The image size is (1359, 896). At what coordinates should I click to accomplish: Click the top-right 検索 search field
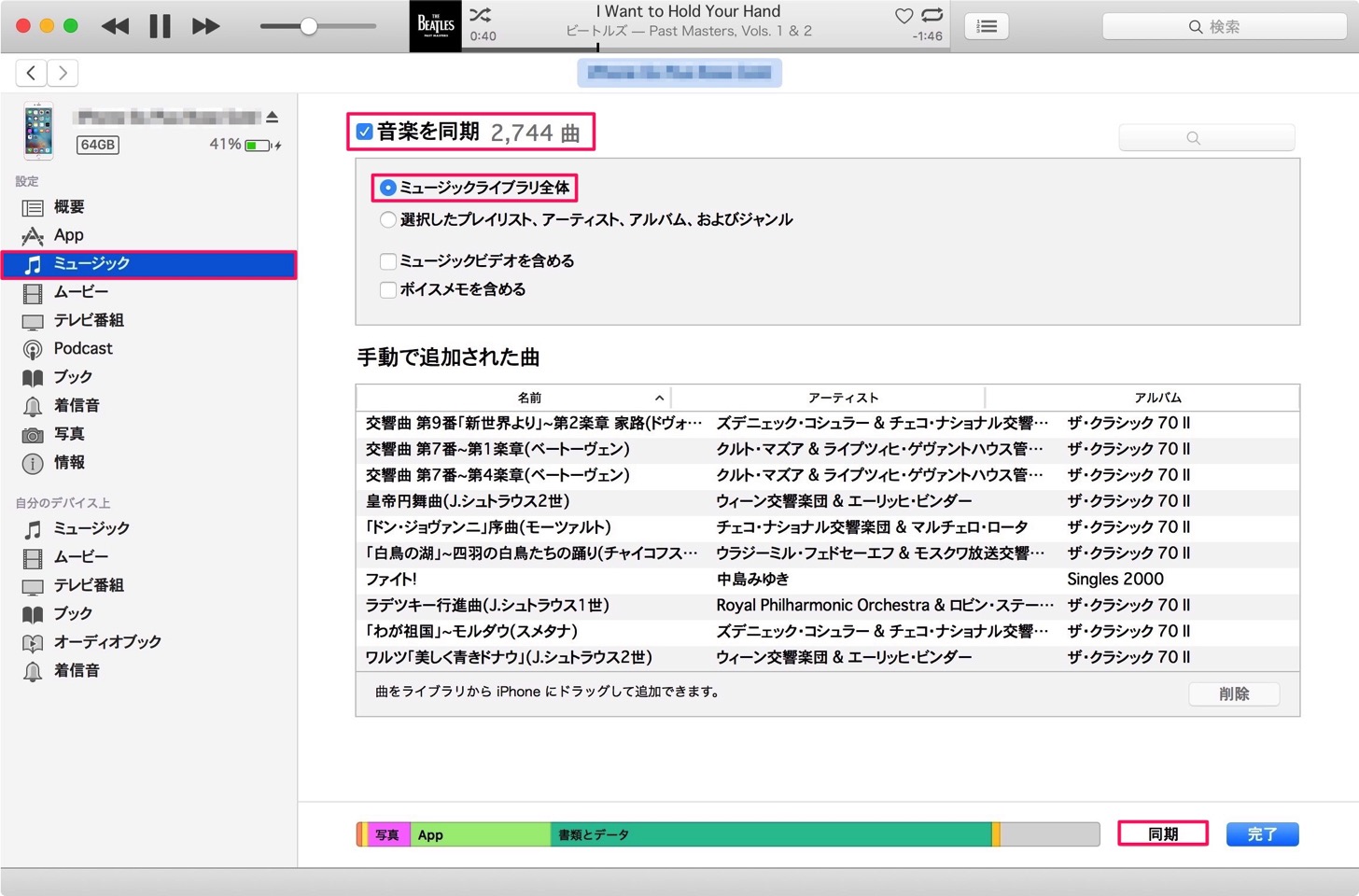tap(1225, 27)
